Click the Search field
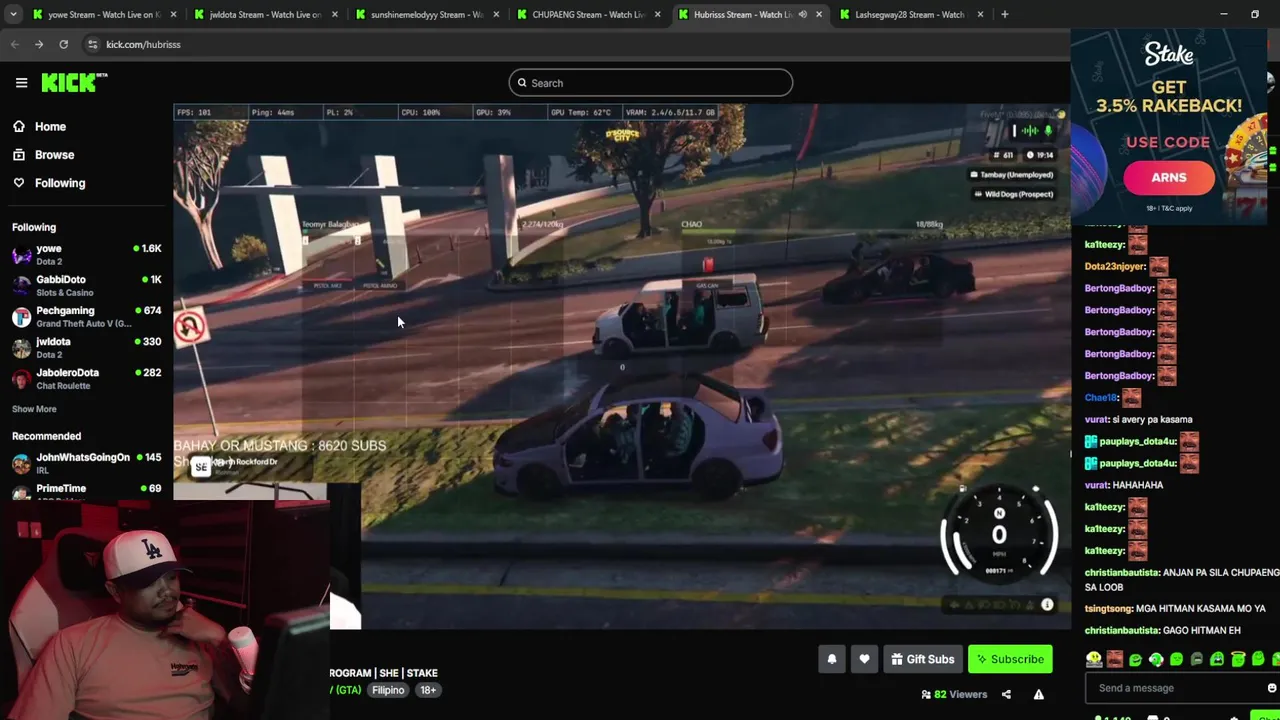This screenshot has width=1280, height=720. (650, 83)
